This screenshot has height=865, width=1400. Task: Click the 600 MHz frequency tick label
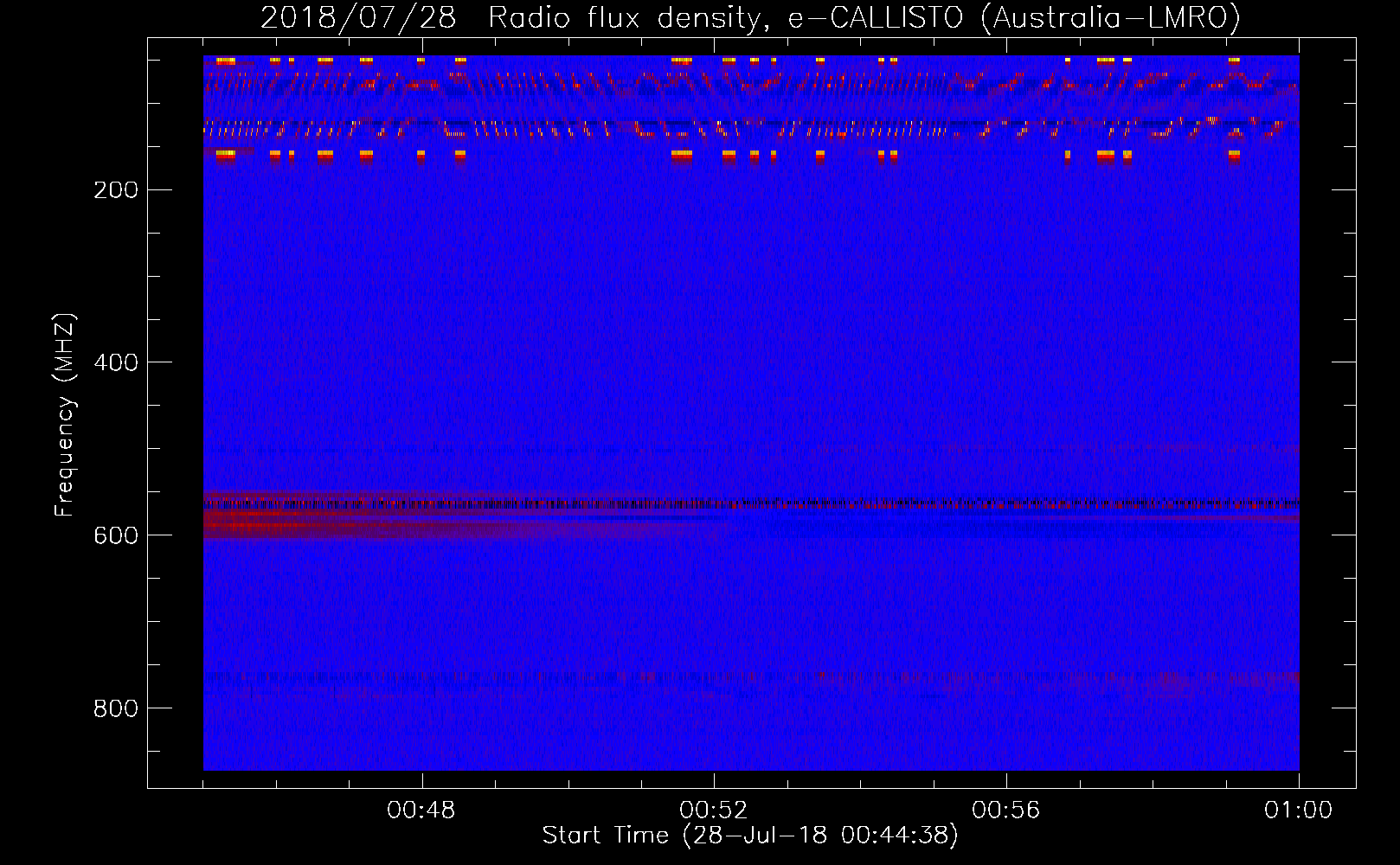pos(116,535)
